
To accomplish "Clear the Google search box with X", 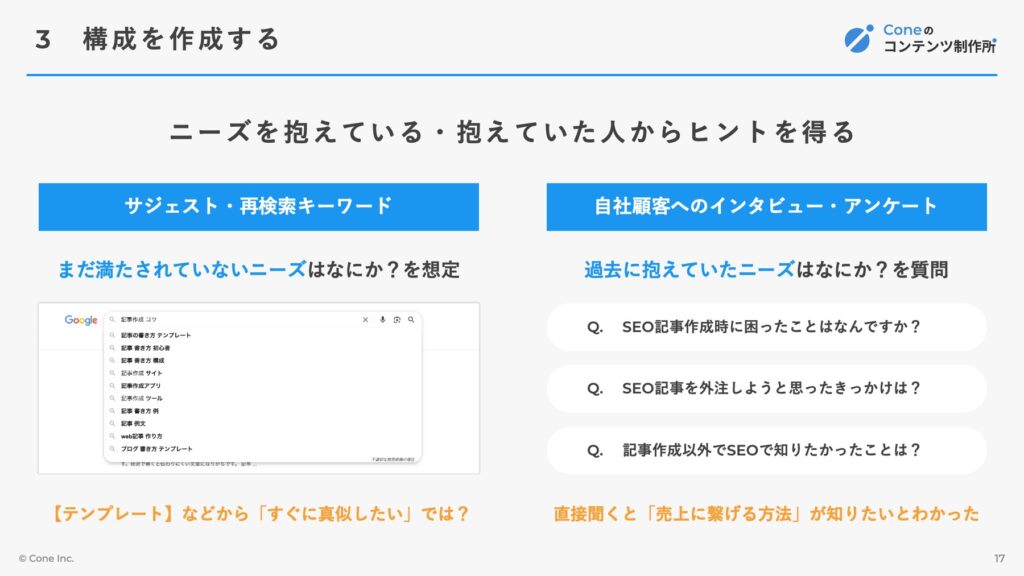I will point(365,319).
